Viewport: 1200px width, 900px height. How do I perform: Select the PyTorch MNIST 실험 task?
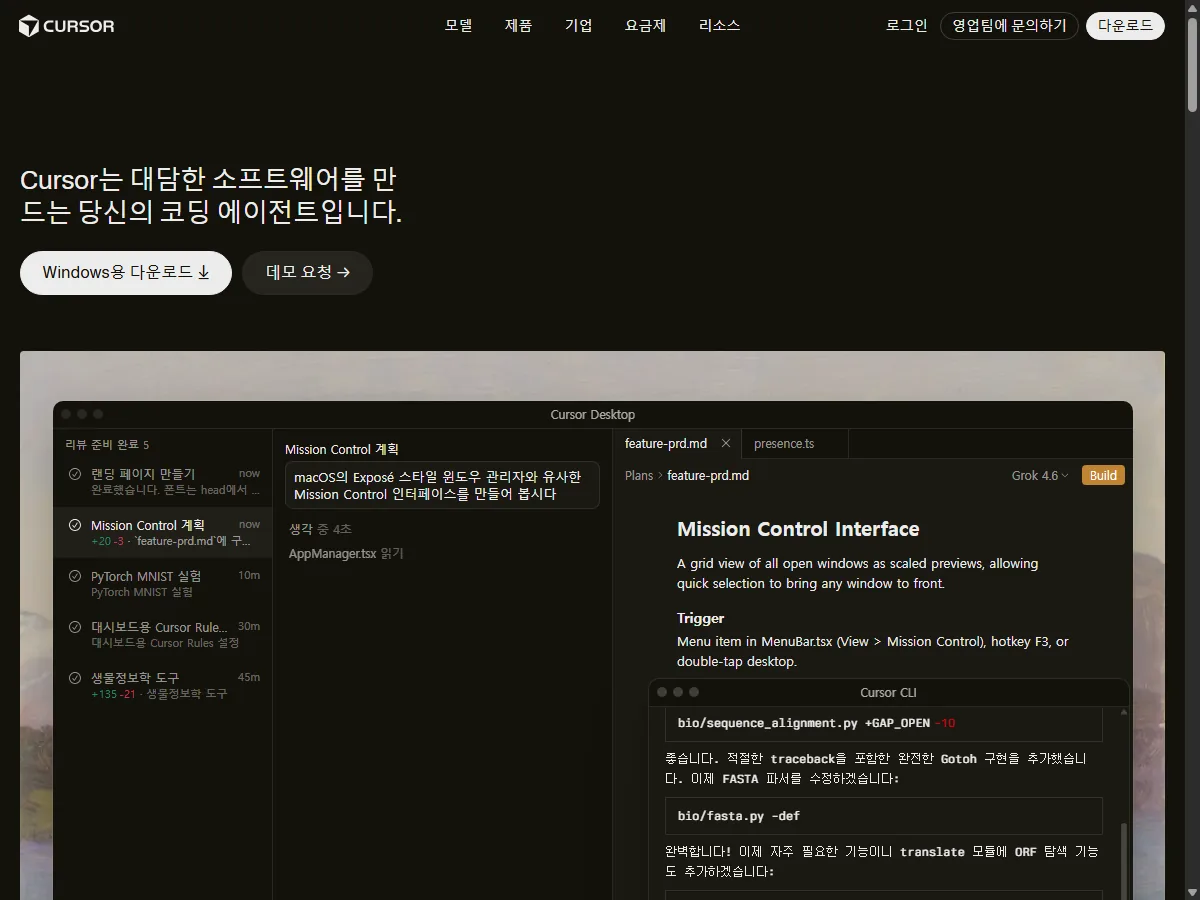tap(163, 583)
